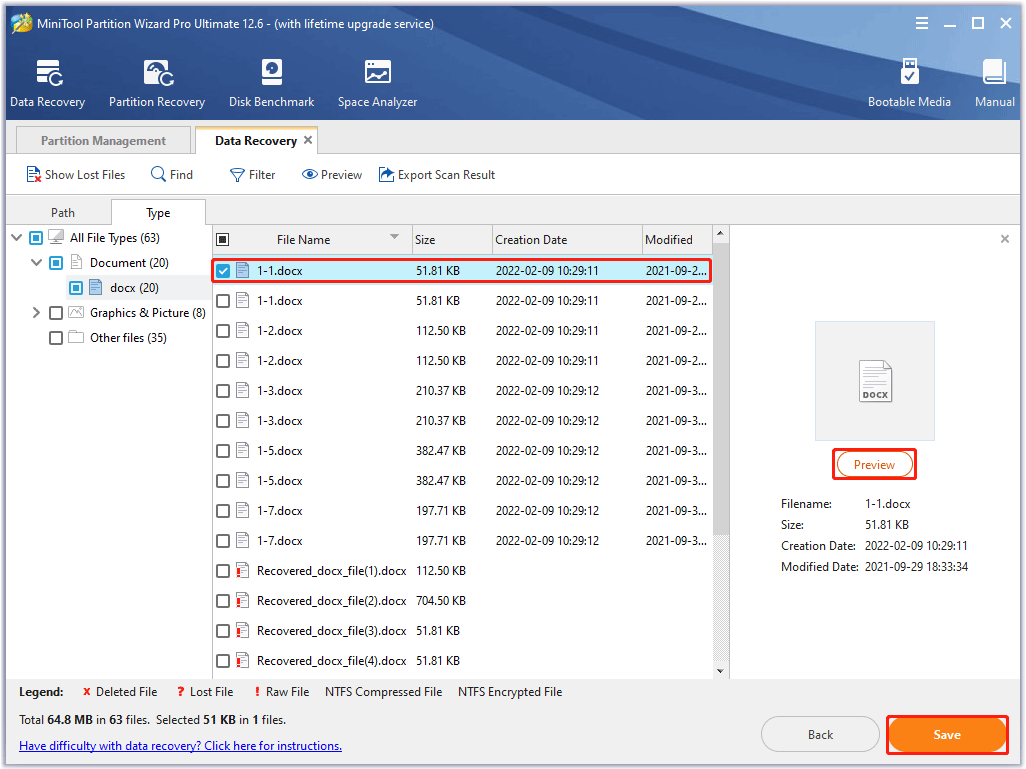
Task: Click the MiniTool app logo icon
Action: (x=22, y=24)
